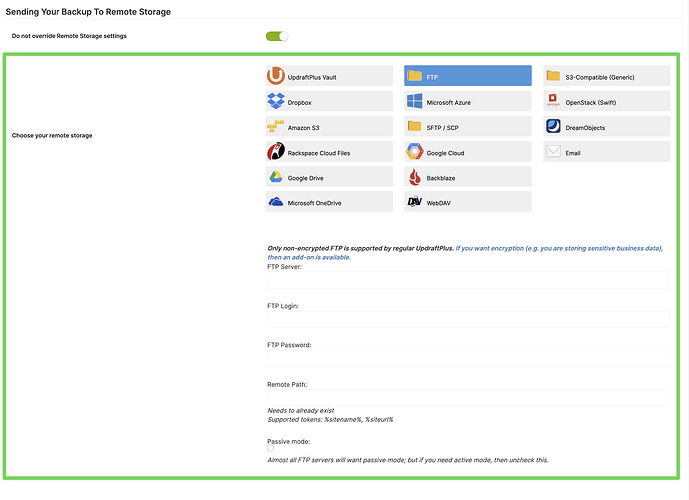Check the Passive mode checkbox
The image size is (689, 500).
pyautogui.click(x=270, y=448)
